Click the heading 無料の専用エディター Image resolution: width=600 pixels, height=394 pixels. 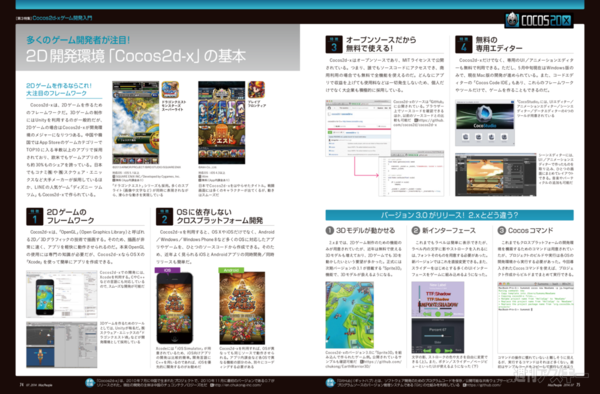point(499,44)
